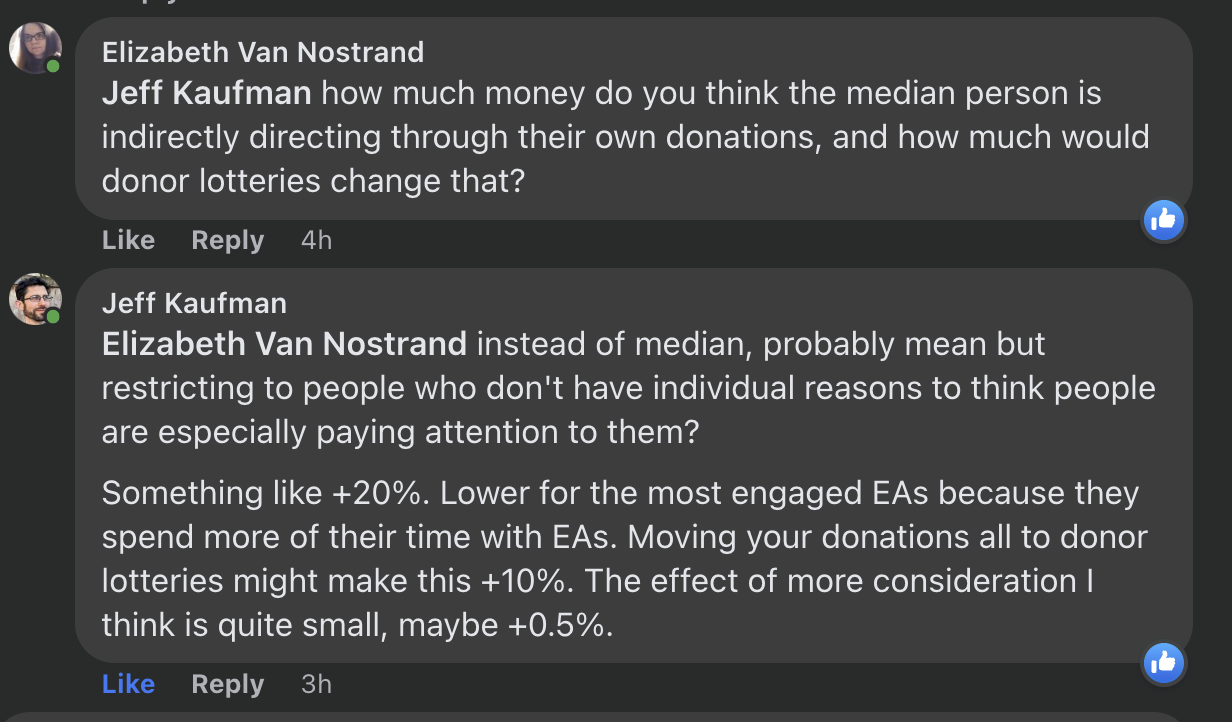Click Jeff Kaufman's profile picture
Image resolution: width=1232 pixels, height=722 pixels.
(x=35, y=299)
